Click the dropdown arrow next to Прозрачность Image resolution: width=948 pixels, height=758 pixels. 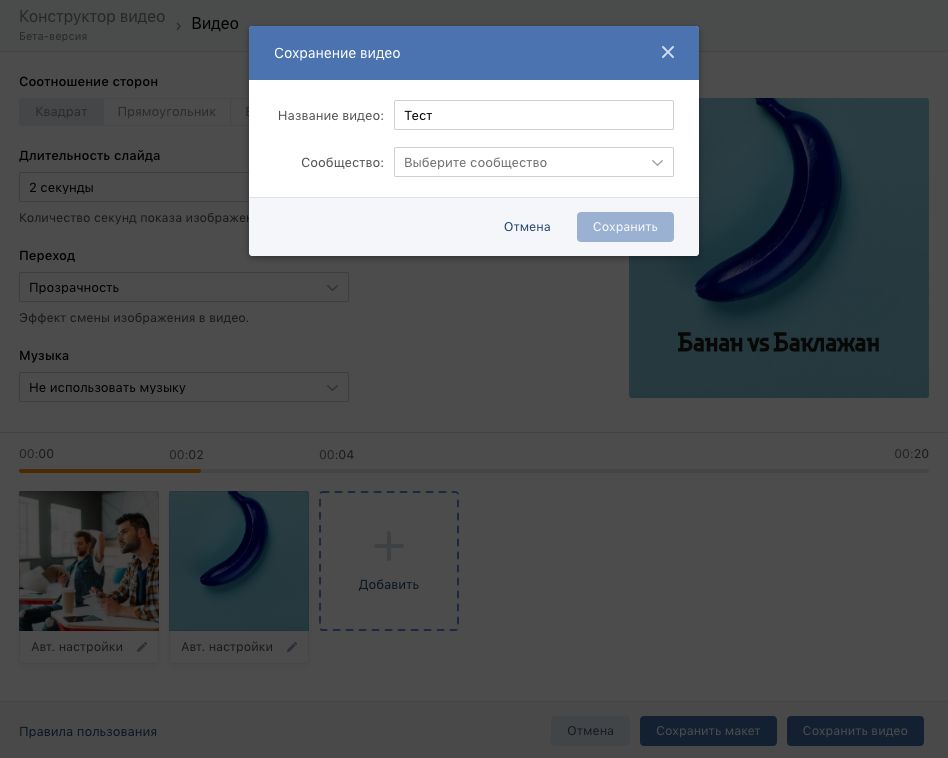tap(332, 287)
